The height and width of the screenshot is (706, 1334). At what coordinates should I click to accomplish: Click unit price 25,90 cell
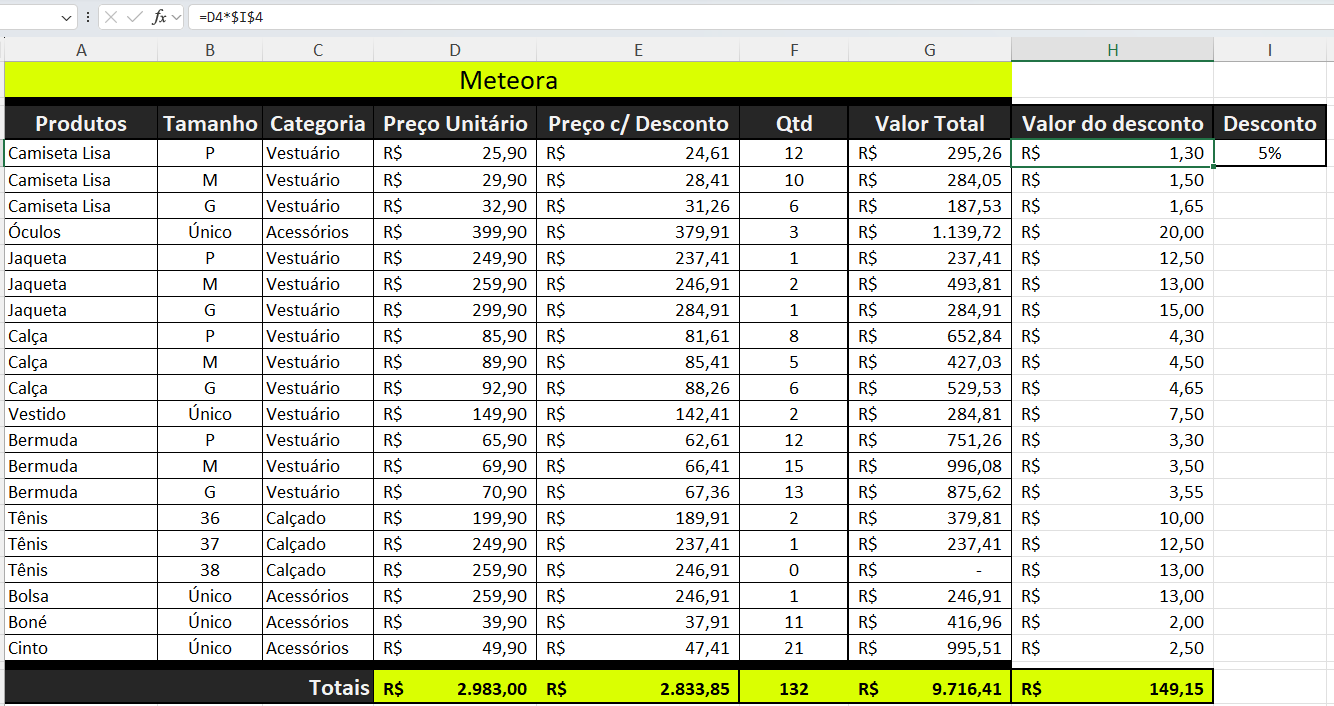point(455,153)
